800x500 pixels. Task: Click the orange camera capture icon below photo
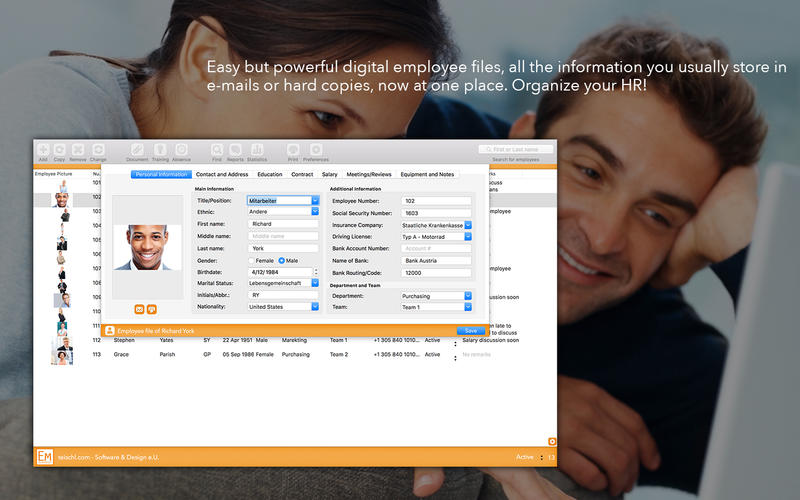pos(152,309)
